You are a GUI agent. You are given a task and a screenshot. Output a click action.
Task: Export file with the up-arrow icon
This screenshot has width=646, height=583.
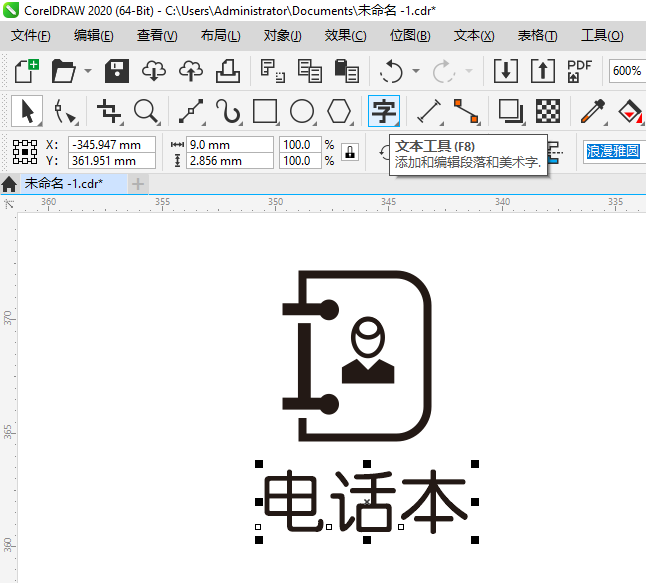point(543,71)
